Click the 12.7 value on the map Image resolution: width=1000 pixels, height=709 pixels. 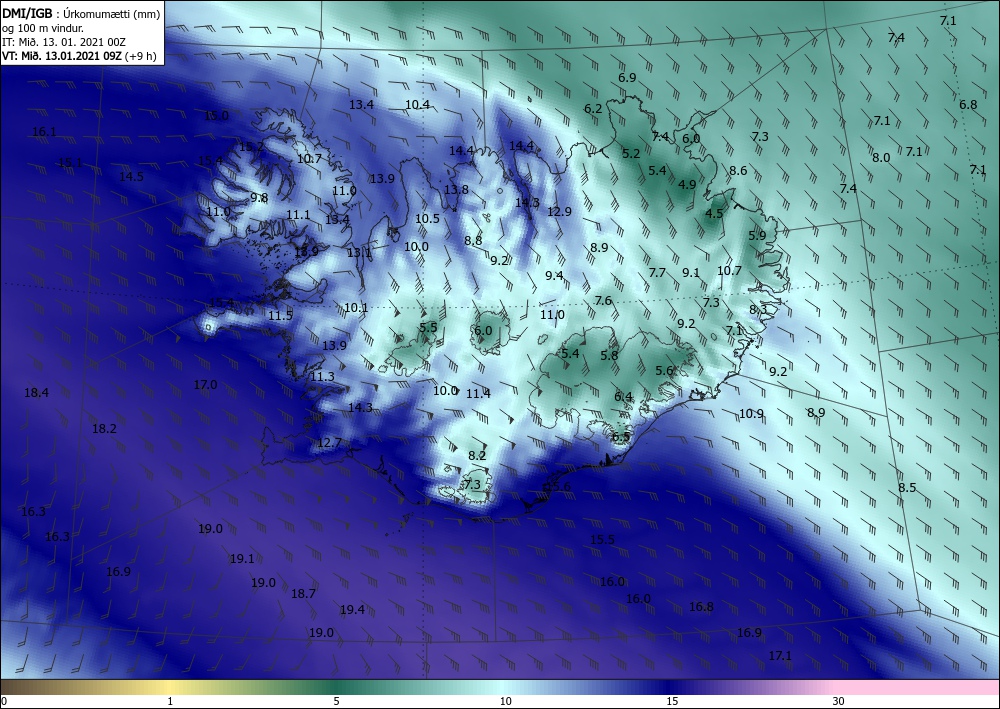(x=329, y=442)
